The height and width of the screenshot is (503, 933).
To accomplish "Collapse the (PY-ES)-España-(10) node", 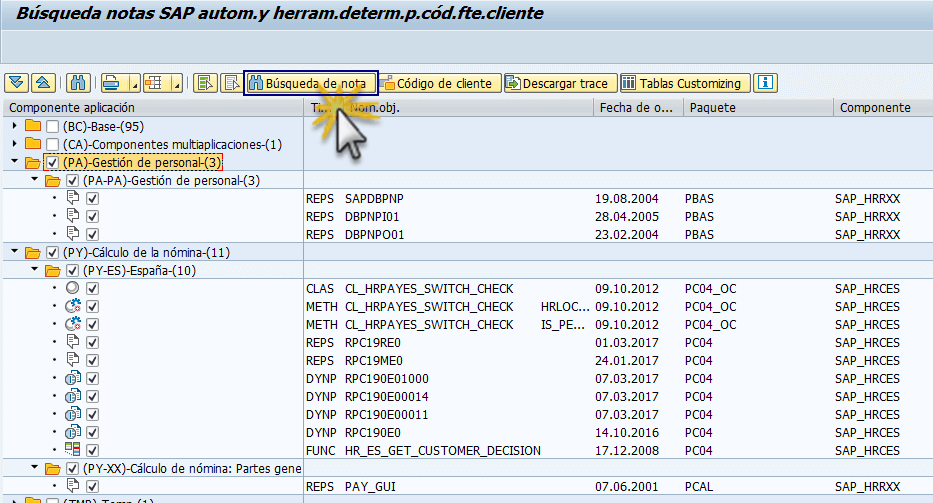I will click(x=35, y=269).
